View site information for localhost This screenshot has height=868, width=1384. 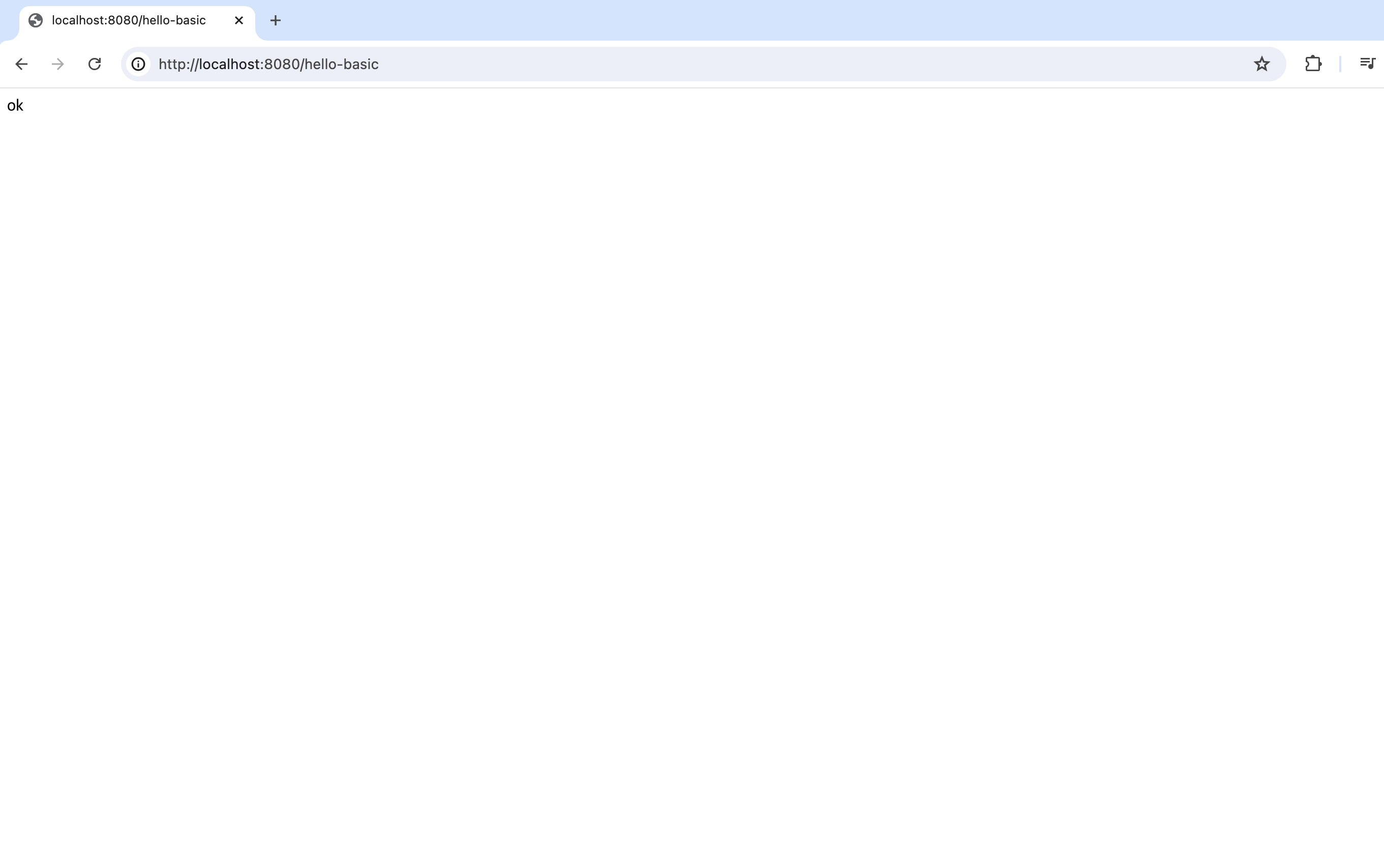tap(138, 64)
